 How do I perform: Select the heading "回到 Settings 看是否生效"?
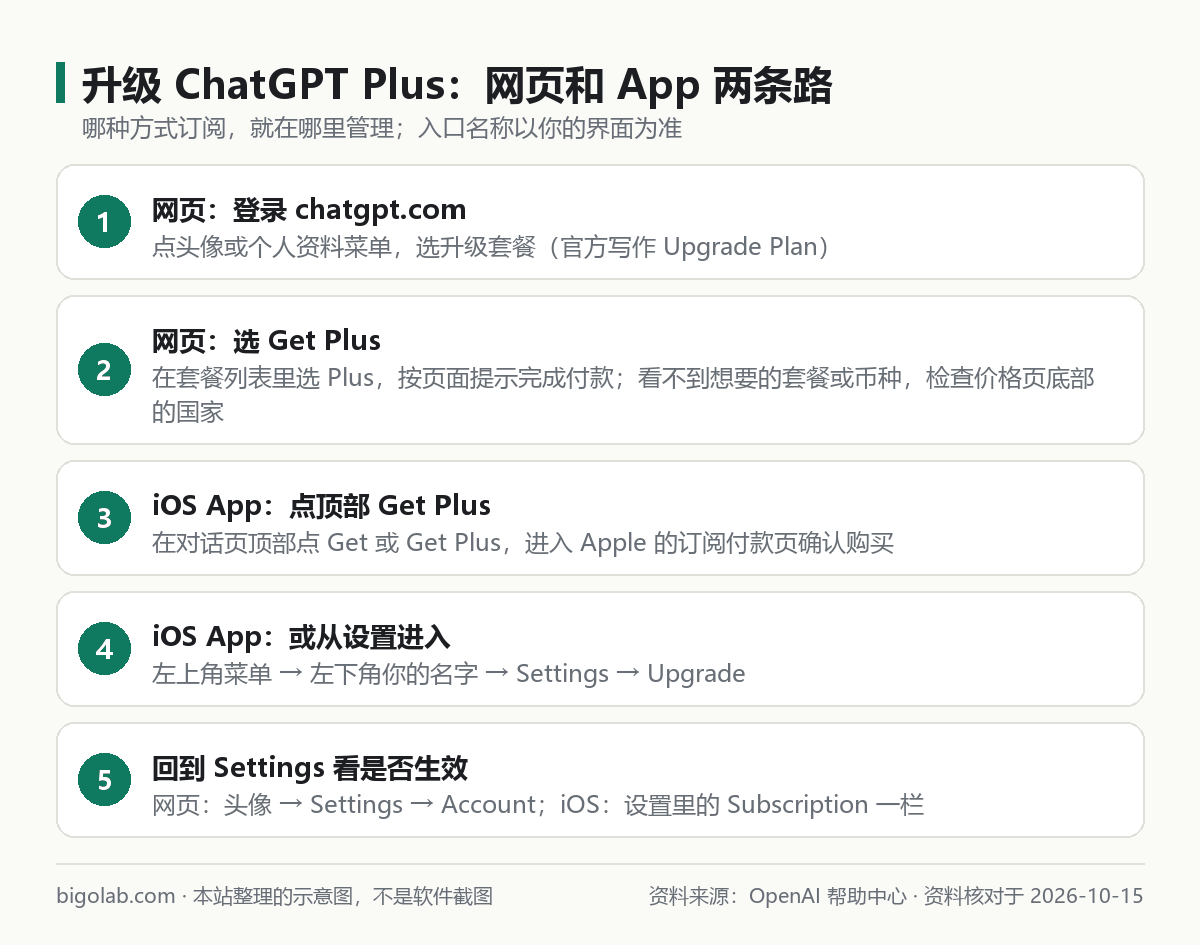[x=310, y=768]
